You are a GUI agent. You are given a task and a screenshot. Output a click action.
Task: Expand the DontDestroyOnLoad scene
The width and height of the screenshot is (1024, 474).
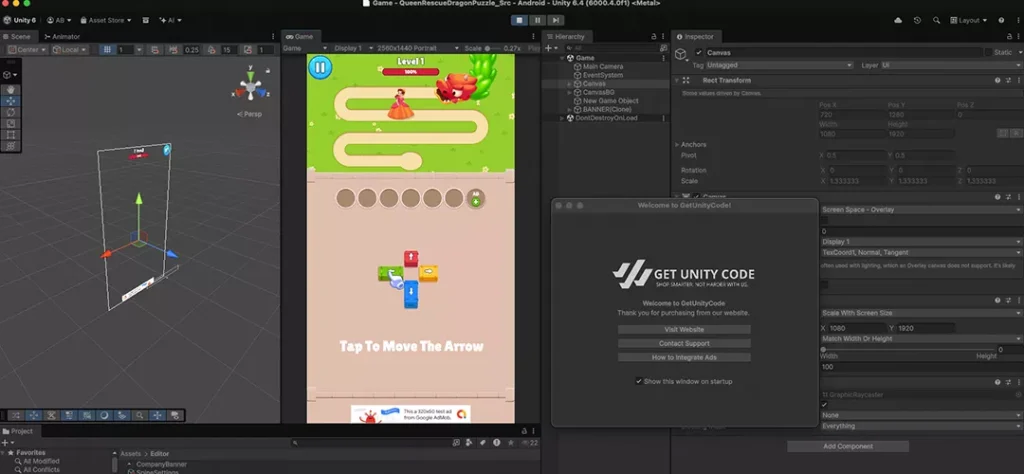pyautogui.click(x=562, y=118)
